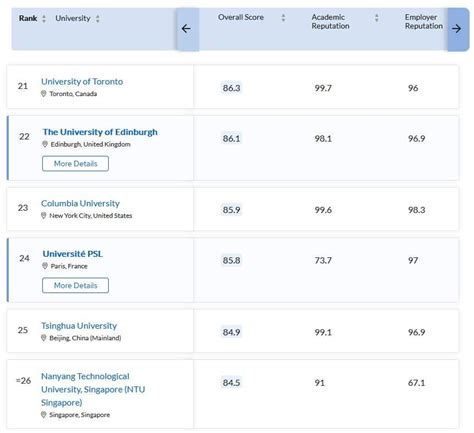This screenshot has width=474, height=433.
Task: Click academic reputation value 98.1
Action: (323, 138)
